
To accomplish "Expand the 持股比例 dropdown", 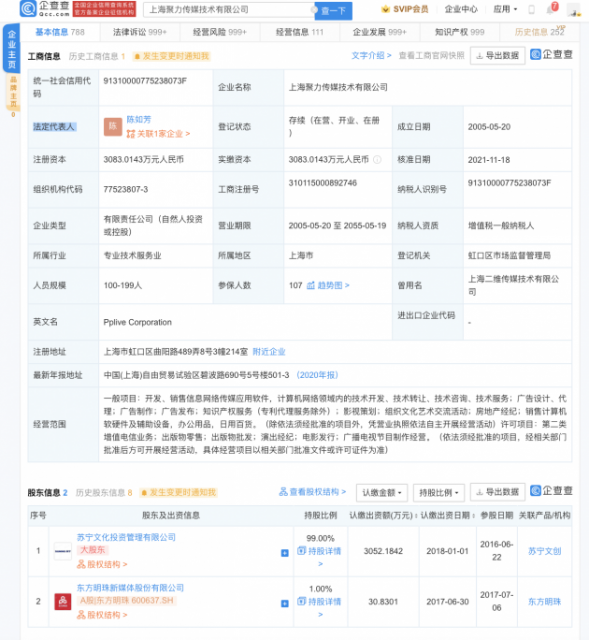I will click(x=439, y=493).
